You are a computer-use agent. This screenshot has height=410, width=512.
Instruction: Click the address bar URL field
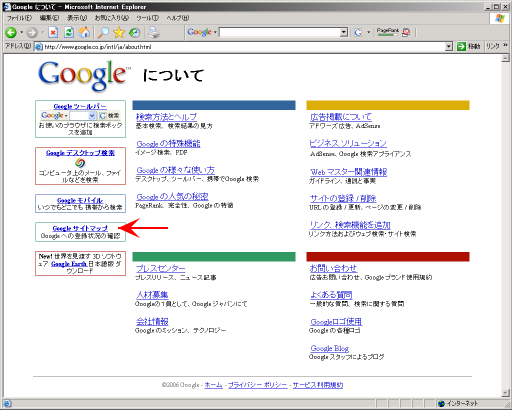click(x=244, y=47)
